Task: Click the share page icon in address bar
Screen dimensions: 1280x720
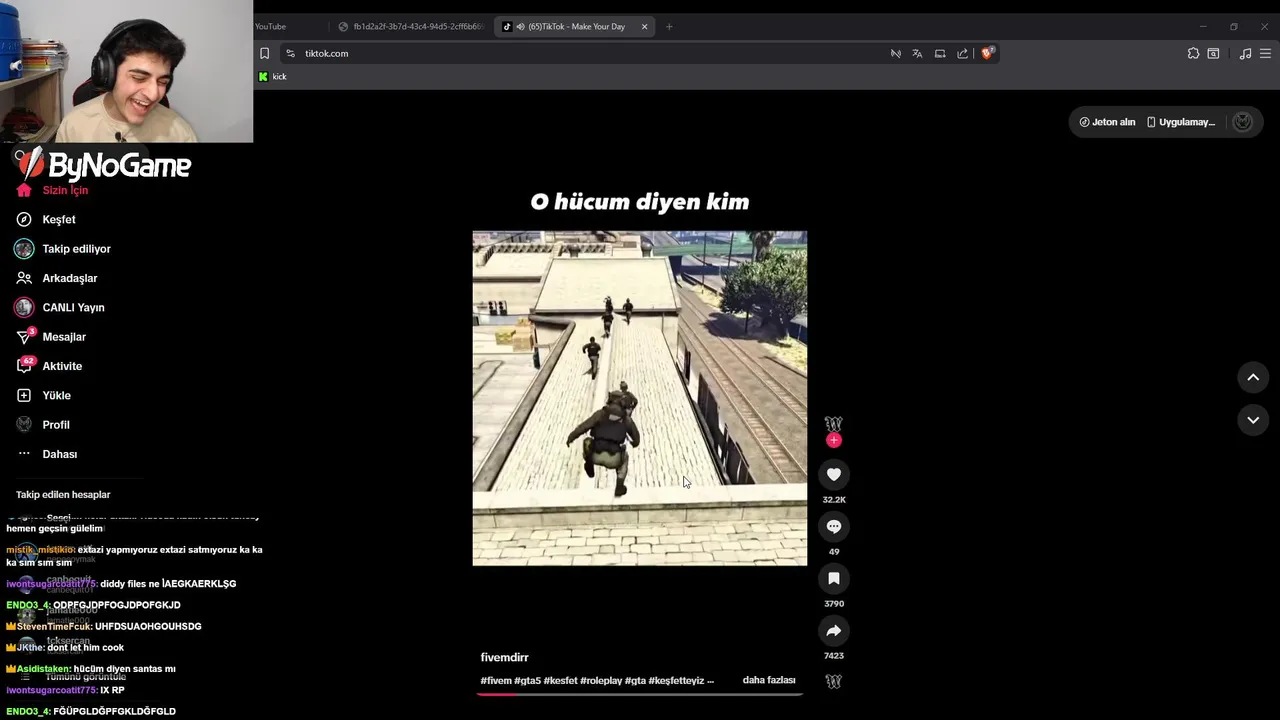Action: click(962, 53)
